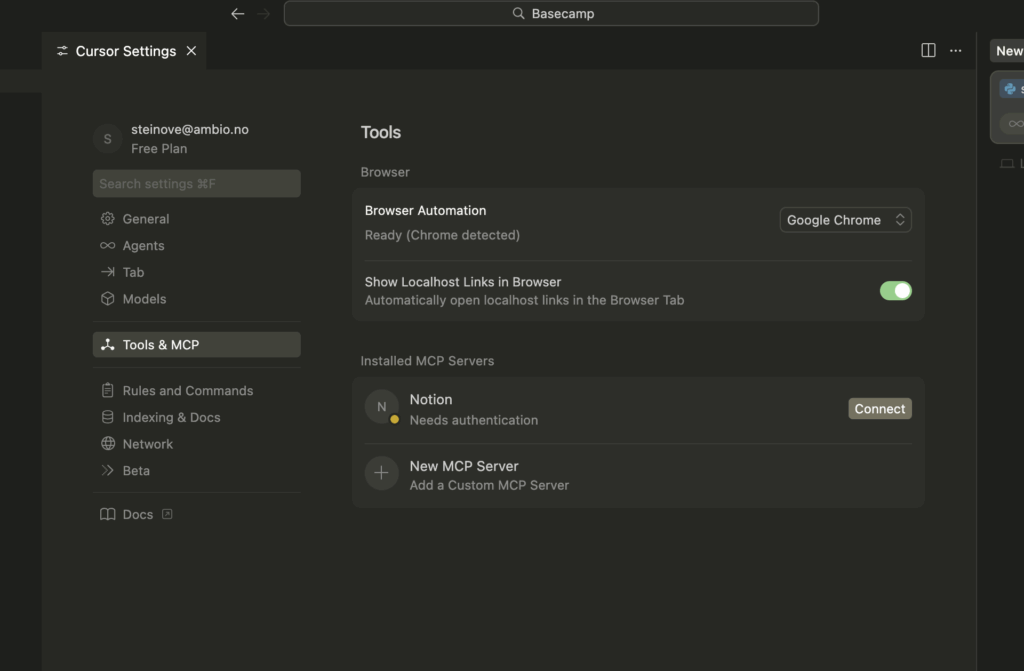This screenshot has height=671, width=1024.
Task: Click the Notion server avatar icon
Action: point(381,407)
